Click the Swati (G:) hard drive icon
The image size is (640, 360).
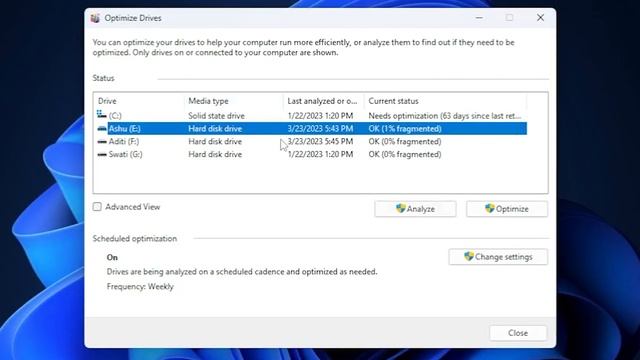pyautogui.click(x=102, y=154)
